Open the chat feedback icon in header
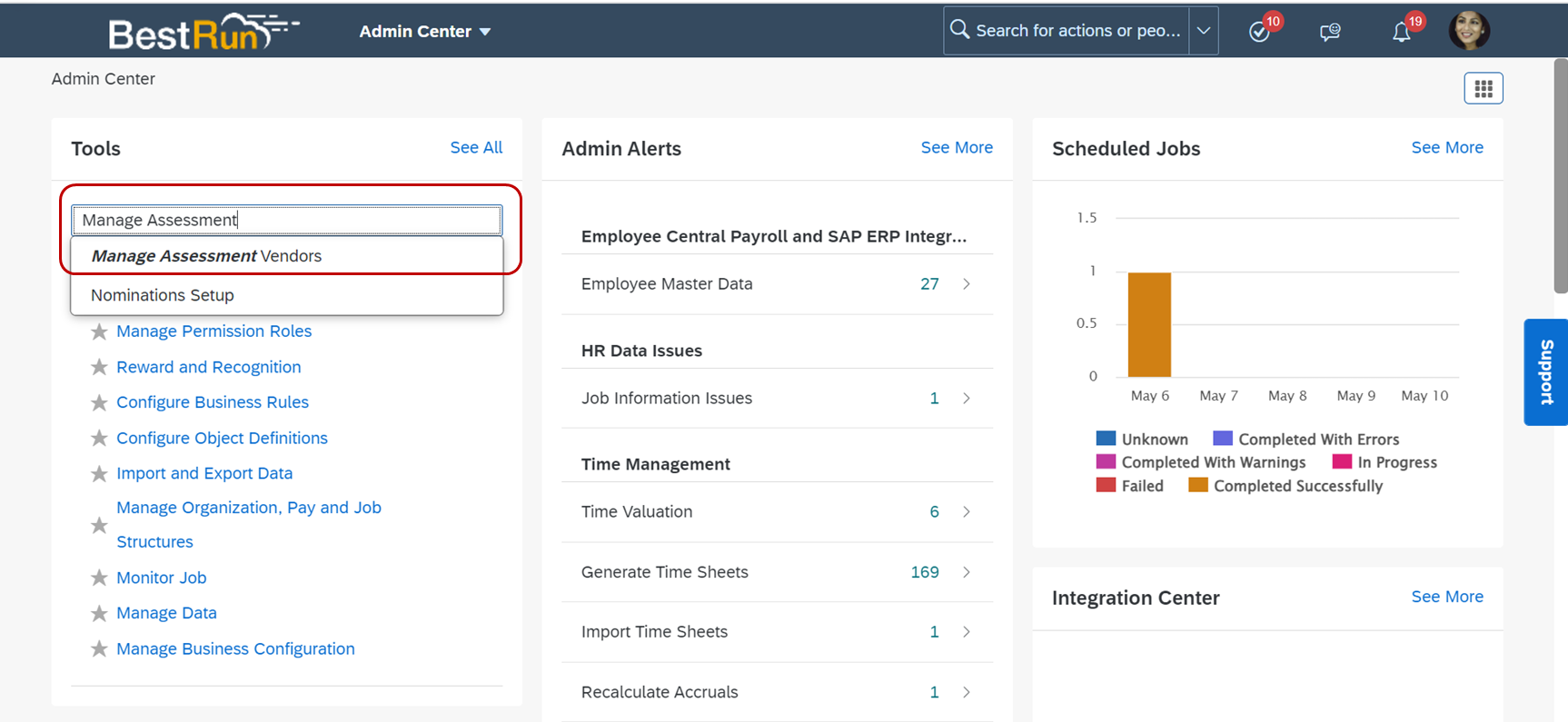This screenshot has height=722, width=1568. [x=1330, y=32]
